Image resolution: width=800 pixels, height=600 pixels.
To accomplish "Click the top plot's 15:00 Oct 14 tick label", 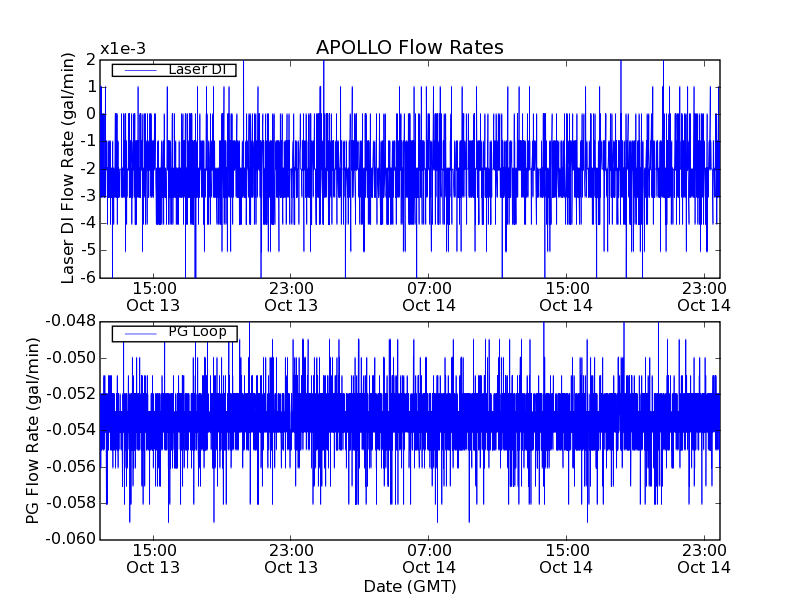I will coord(566,297).
